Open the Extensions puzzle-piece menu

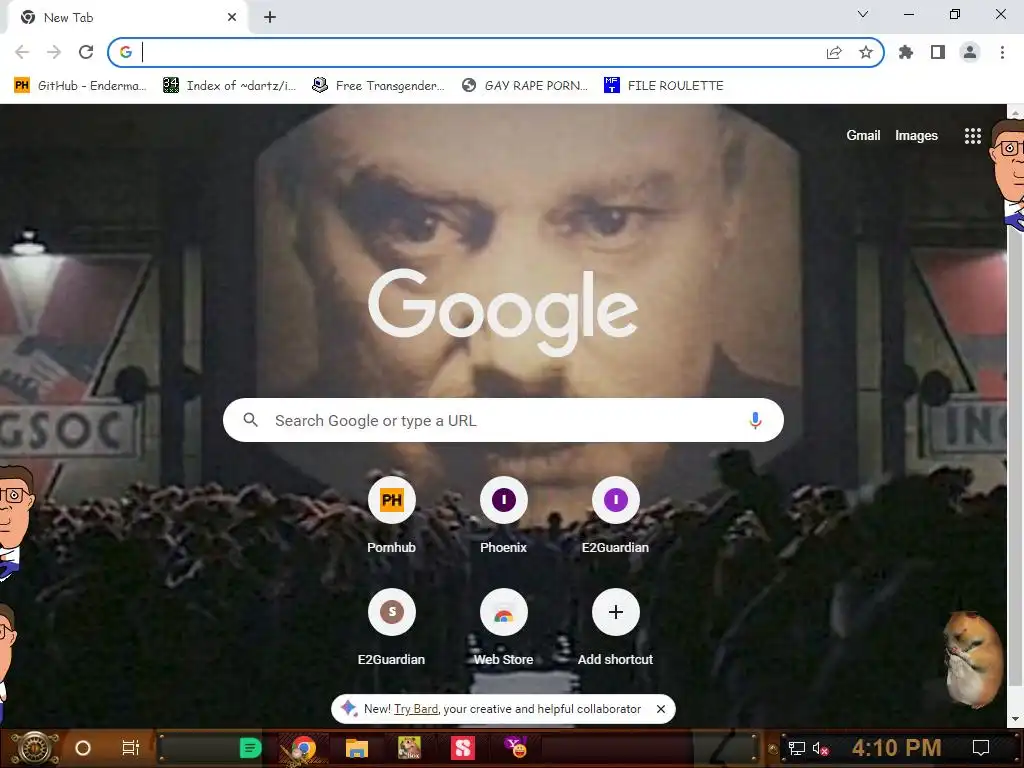[x=906, y=52]
